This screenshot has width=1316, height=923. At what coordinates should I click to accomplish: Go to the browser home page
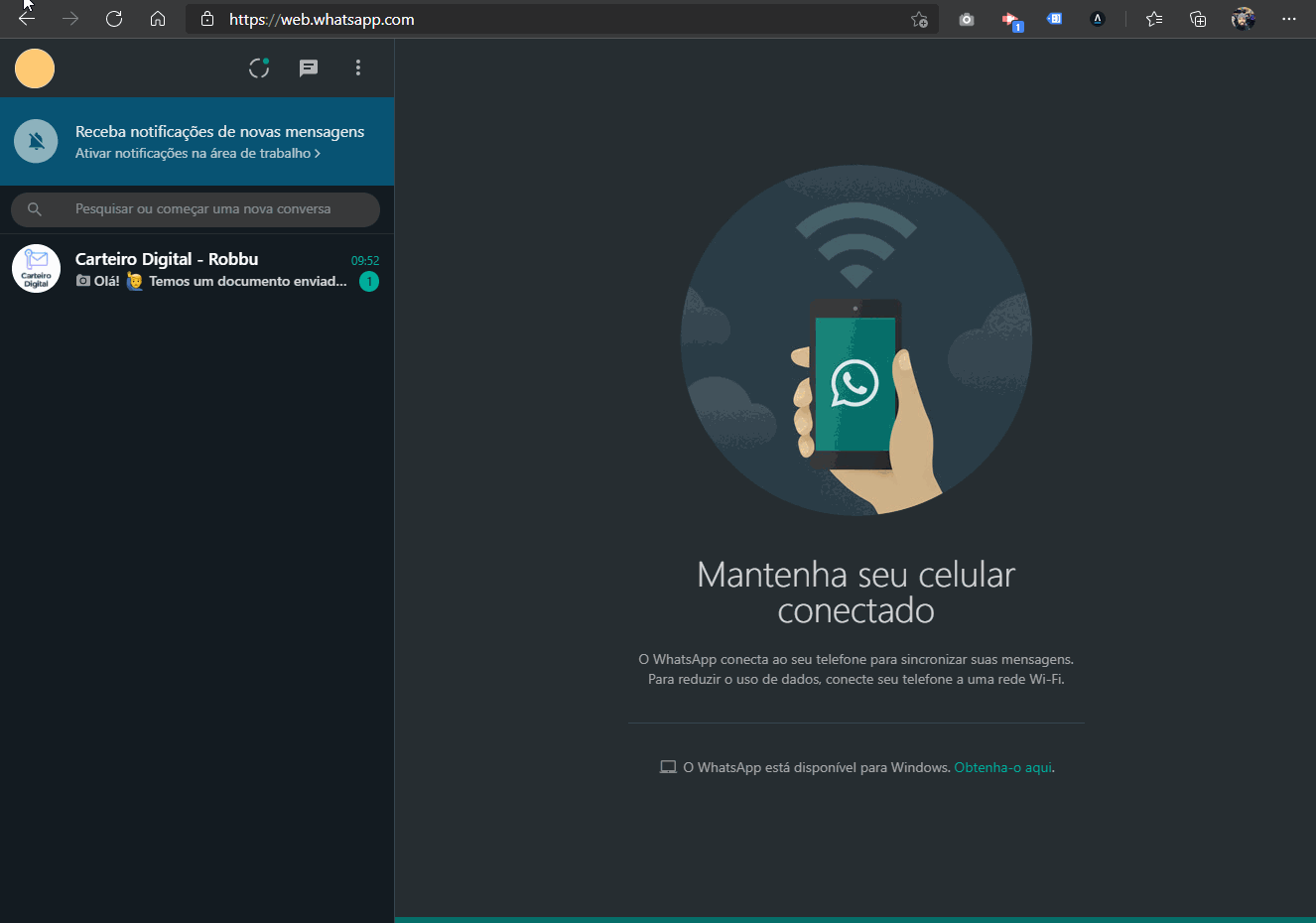click(x=158, y=19)
